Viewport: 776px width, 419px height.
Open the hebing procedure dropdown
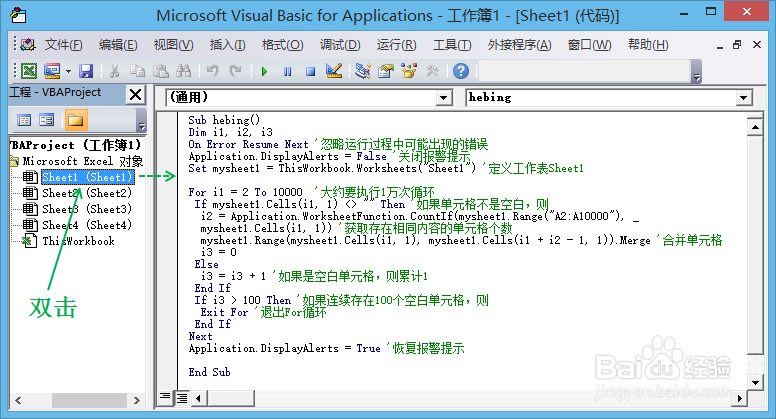pos(743,97)
